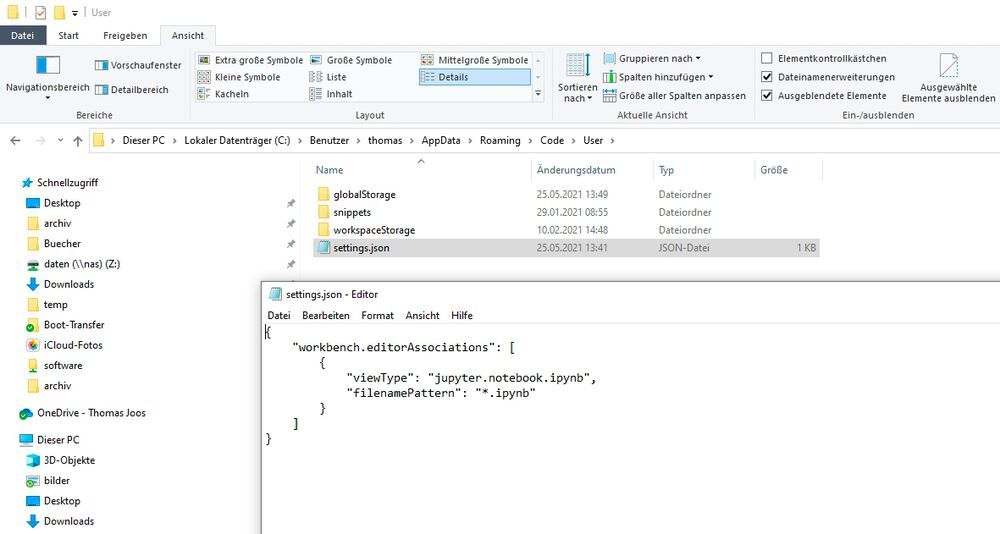Select Große Symbole layout
Viewport: 1000px width, 534px height.
[351, 60]
